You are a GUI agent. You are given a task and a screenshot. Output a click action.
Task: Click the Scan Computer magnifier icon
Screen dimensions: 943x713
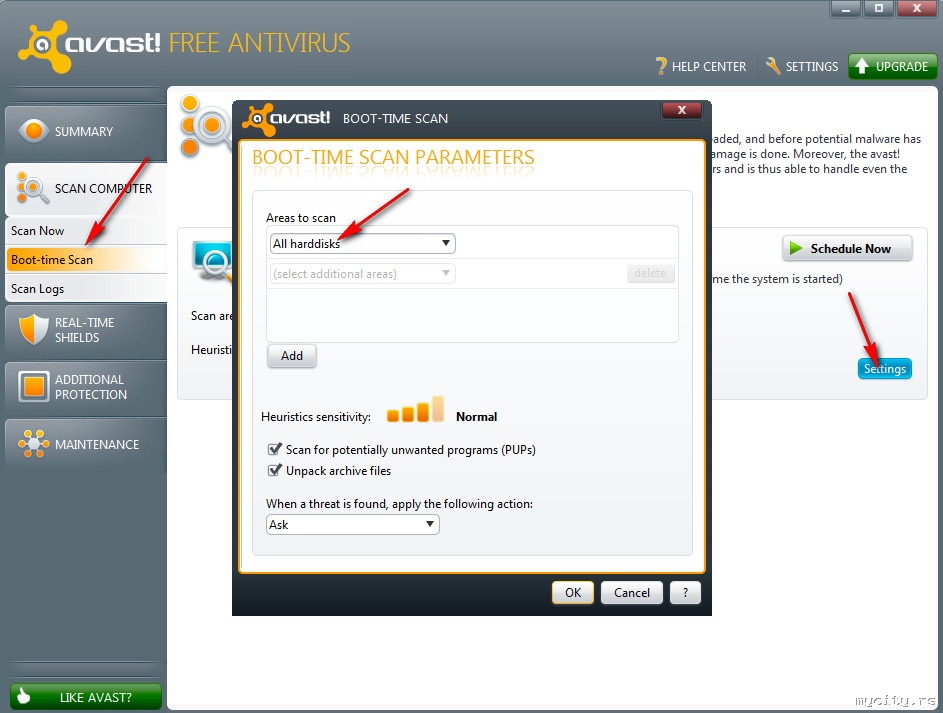pos(32,188)
